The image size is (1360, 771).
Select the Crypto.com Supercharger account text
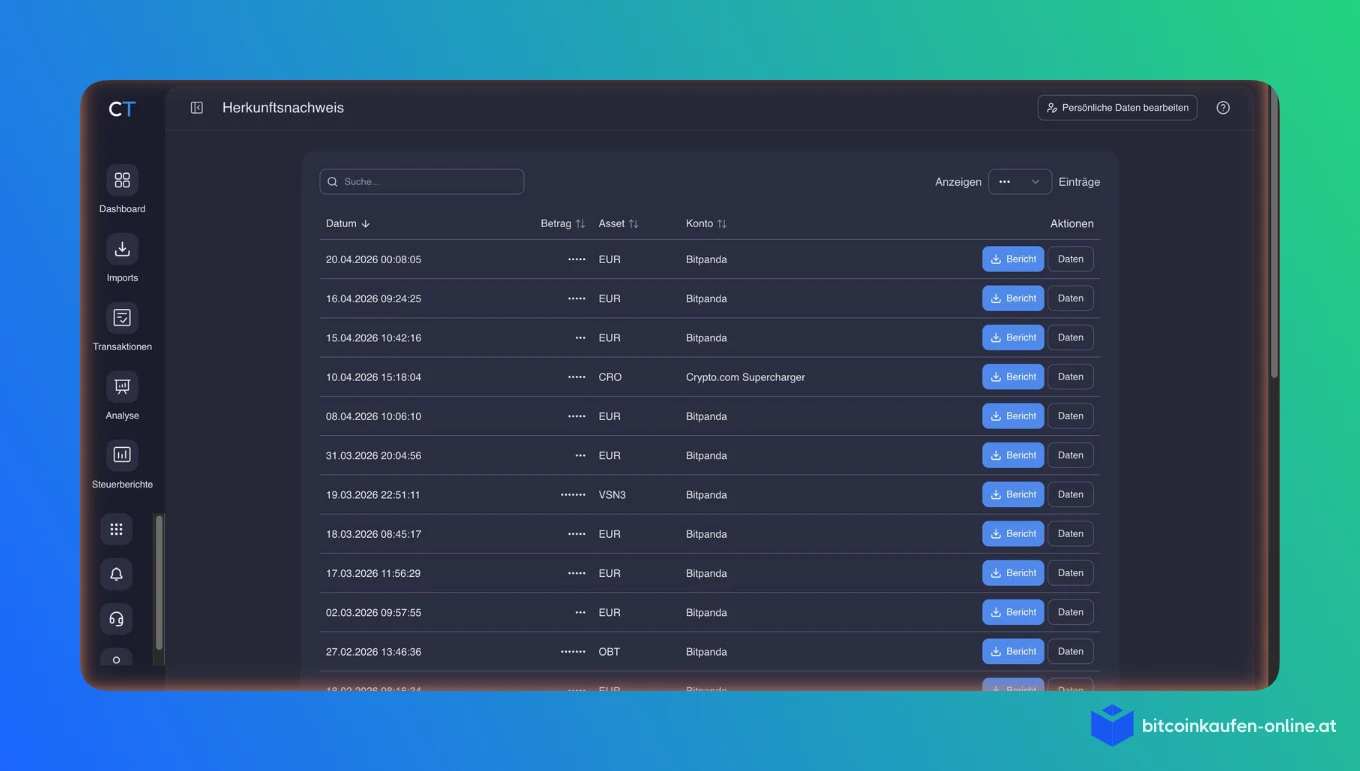745,377
